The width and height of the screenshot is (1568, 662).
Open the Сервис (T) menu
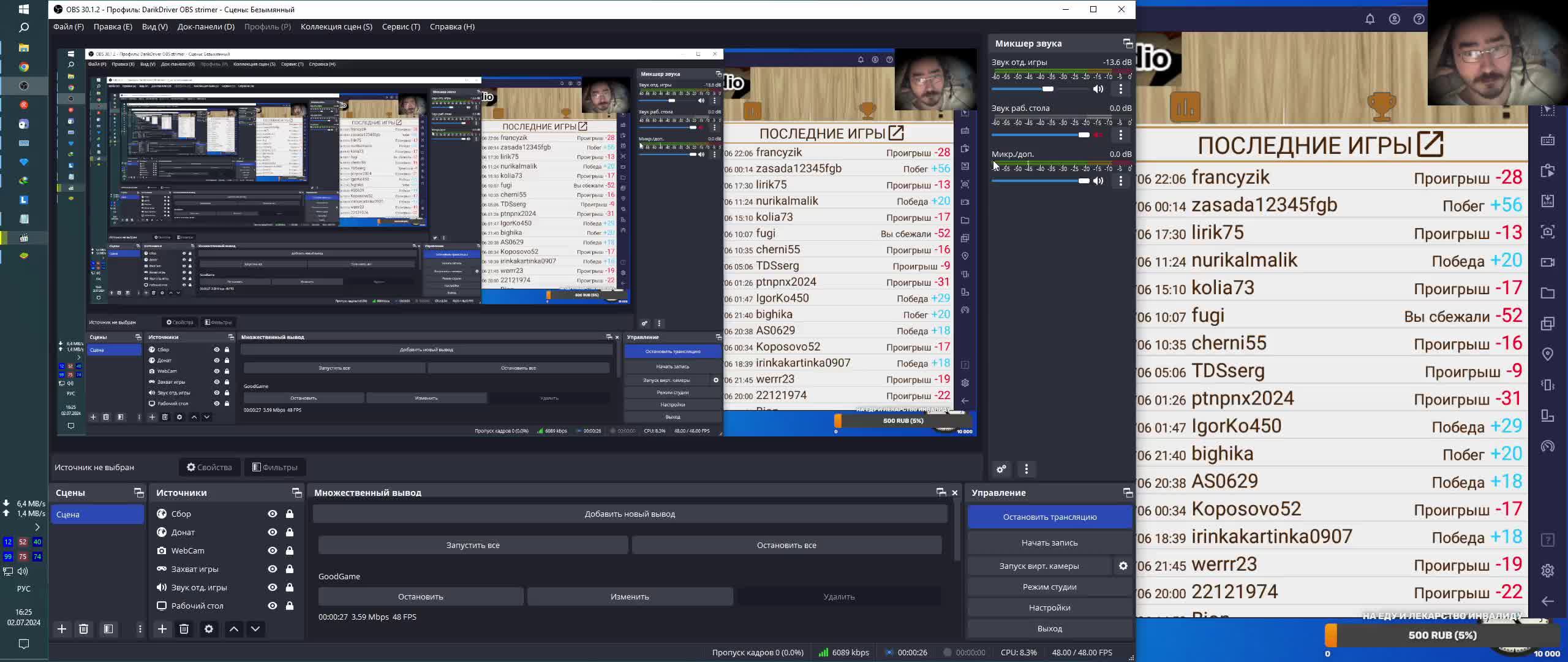pos(401,26)
